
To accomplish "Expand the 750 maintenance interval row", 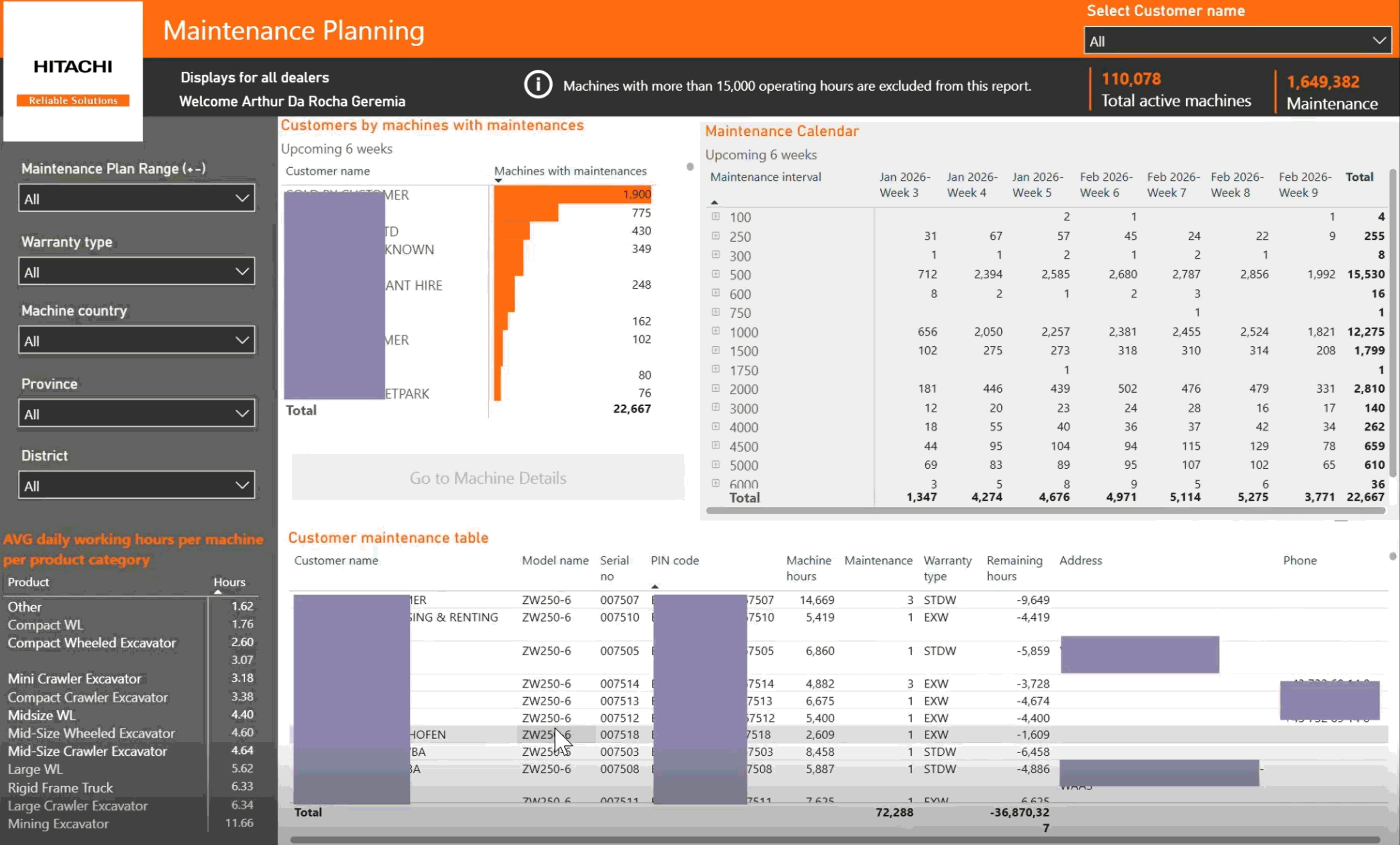I will point(716,312).
